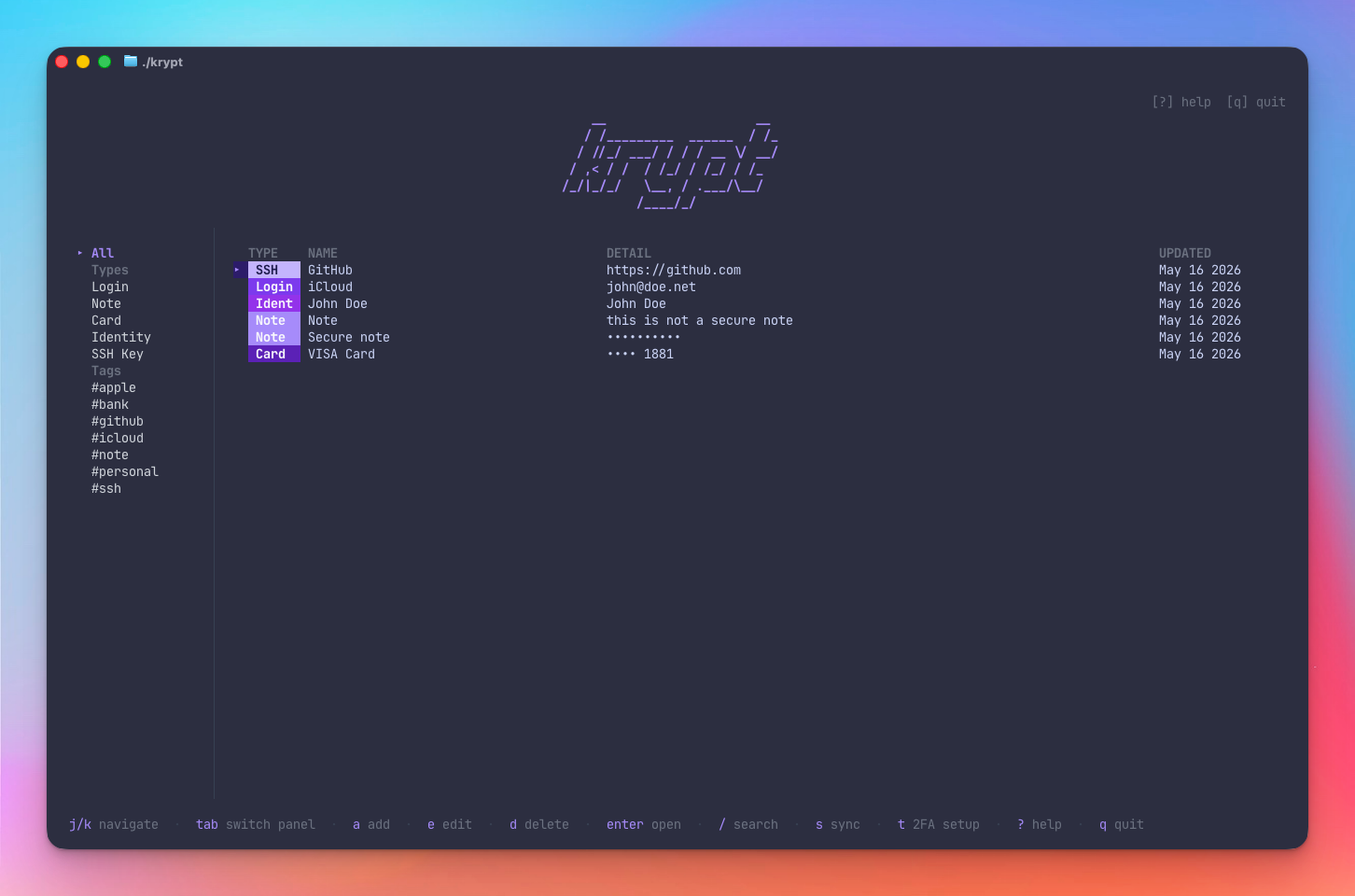Click 'this is not a secure note' detail
The width and height of the screenshot is (1355, 896).
coord(700,320)
